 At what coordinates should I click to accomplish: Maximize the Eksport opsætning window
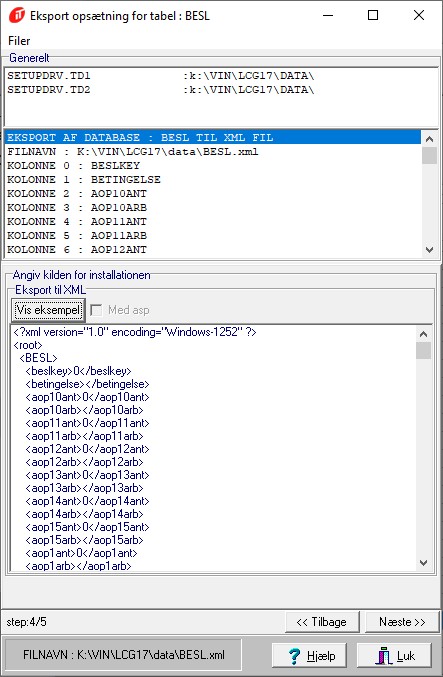(373, 15)
